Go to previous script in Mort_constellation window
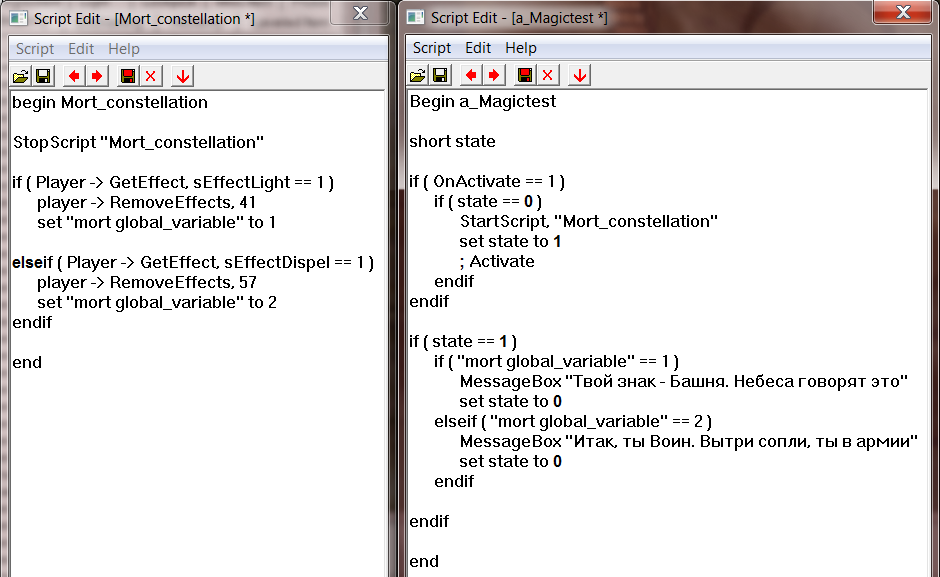This screenshot has width=940, height=577. pyautogui.click(x=74, y=76)
